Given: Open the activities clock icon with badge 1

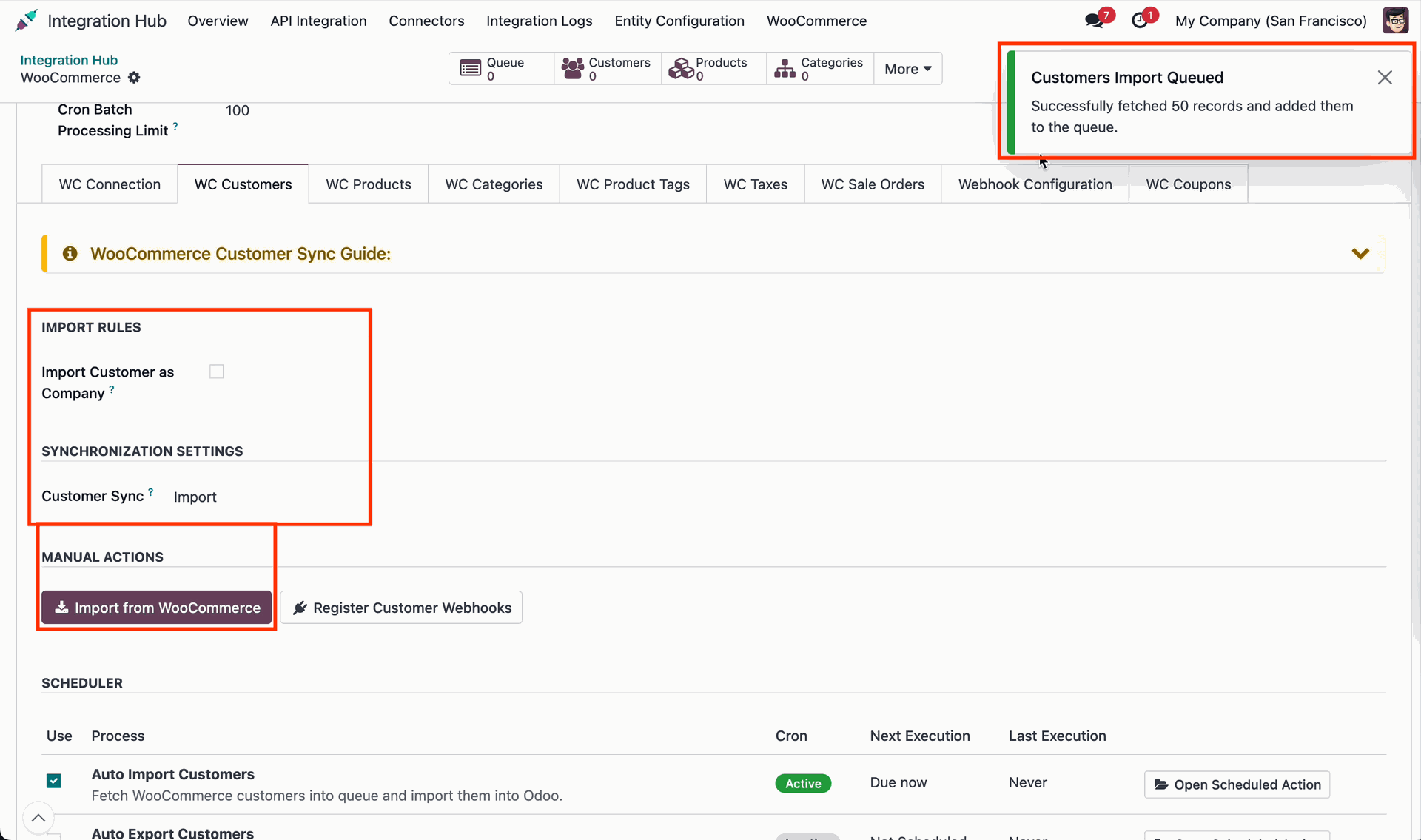Looking at the screenshot, I should click(x=1140, y=21).
